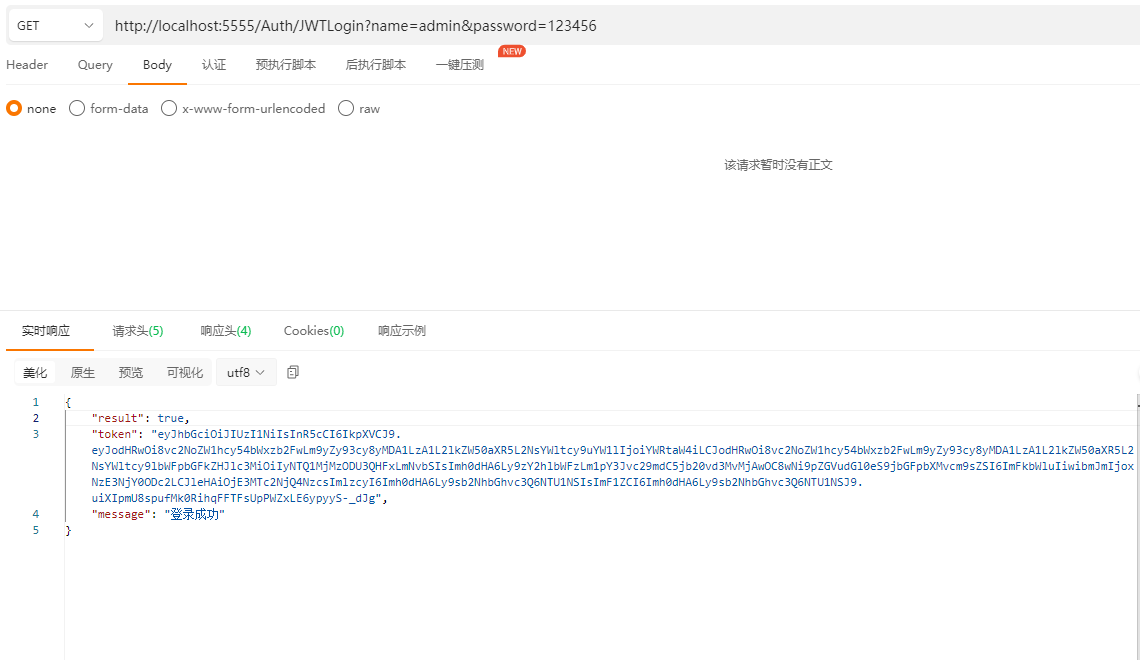
Task: Select the none body radio button
Action: pyautogui.click(x=14, y=108)
